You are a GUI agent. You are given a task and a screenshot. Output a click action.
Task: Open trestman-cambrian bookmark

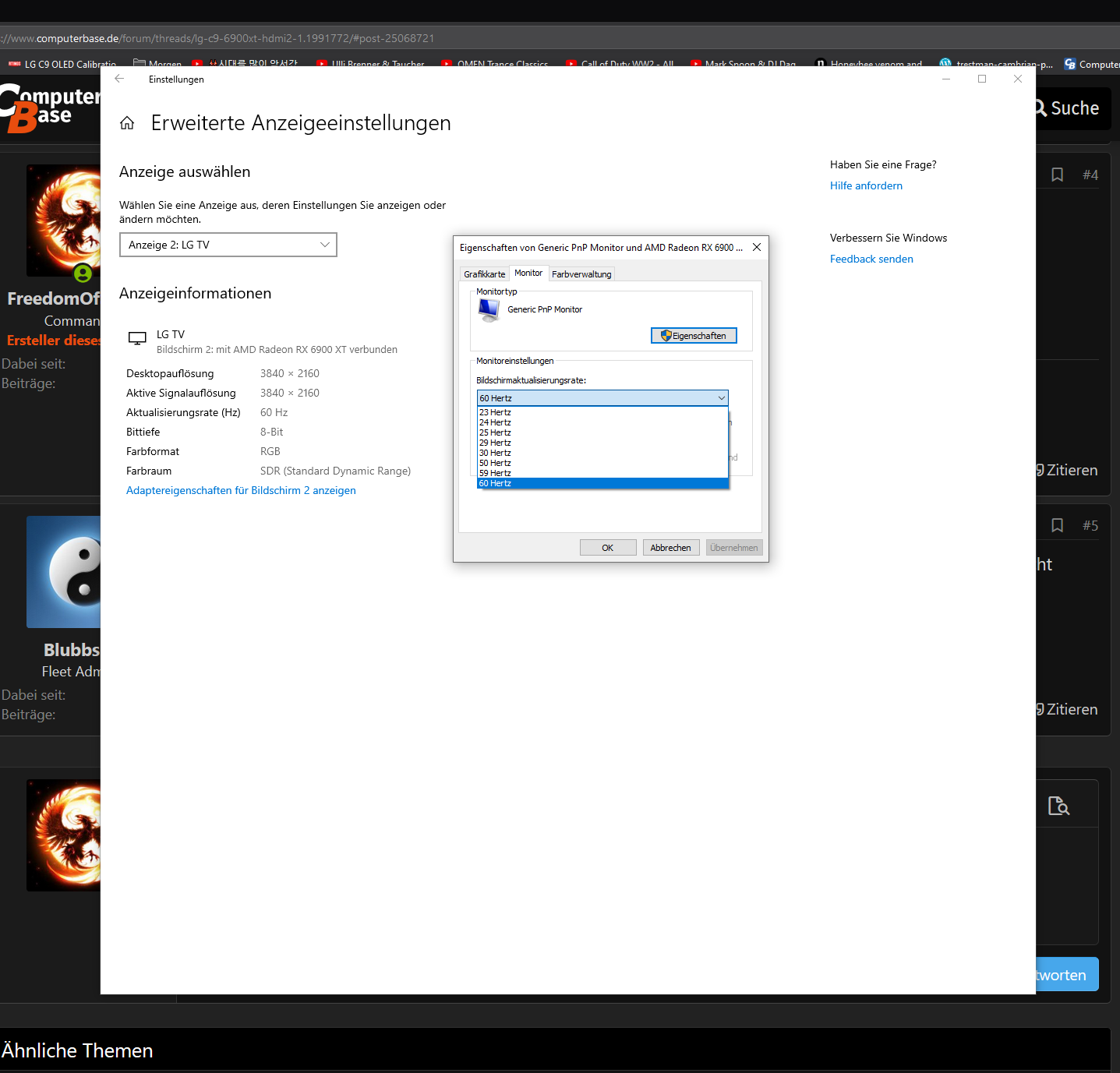pyautogui.click(x=997, y=64)
